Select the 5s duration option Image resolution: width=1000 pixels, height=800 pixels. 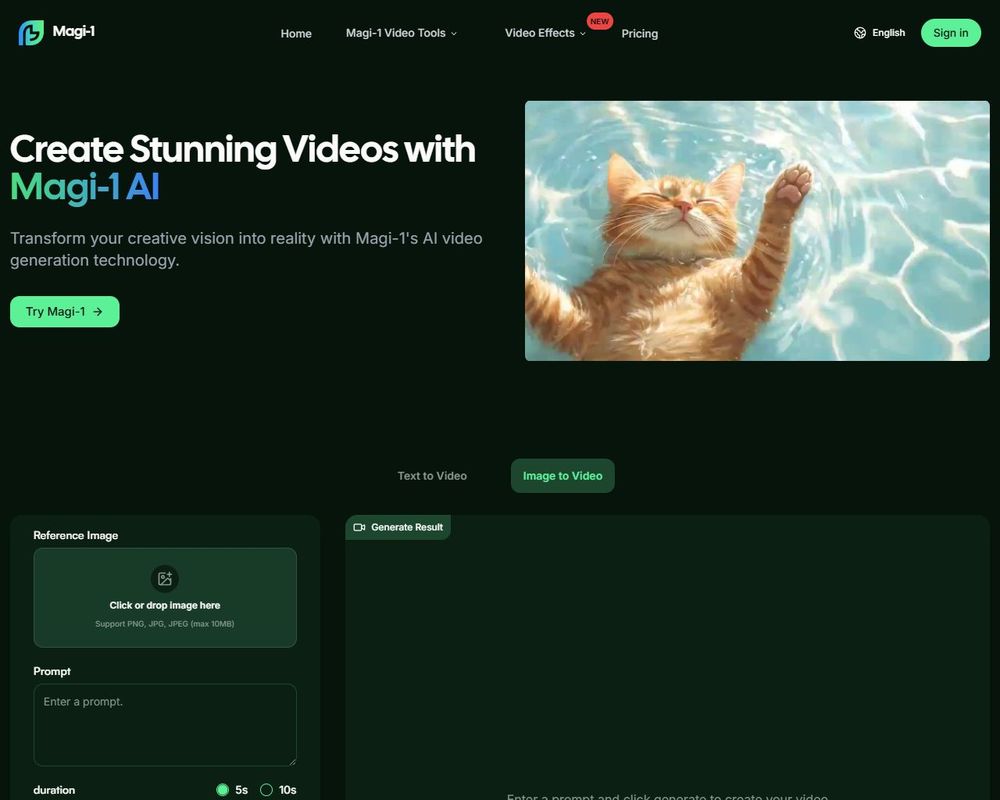pos(223,789)
